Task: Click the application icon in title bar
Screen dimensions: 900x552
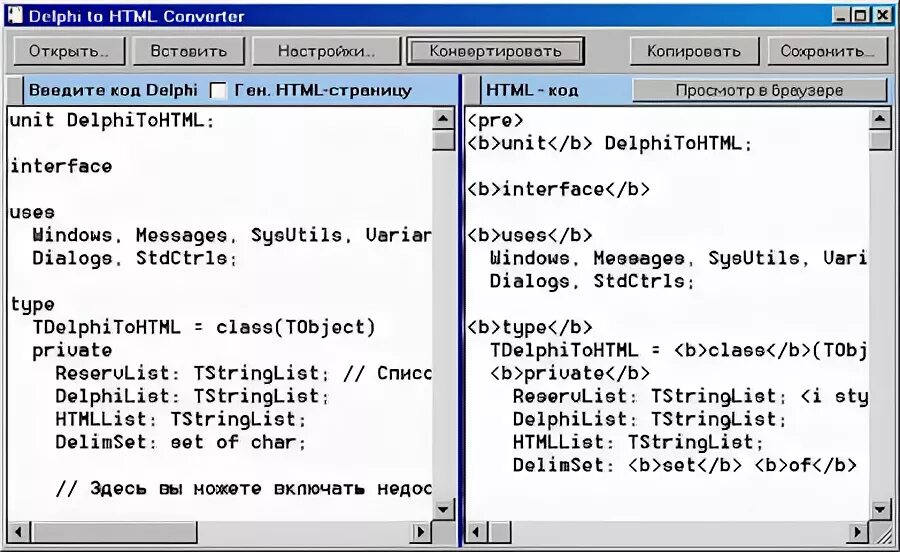Action: click(x=15, y=14)
